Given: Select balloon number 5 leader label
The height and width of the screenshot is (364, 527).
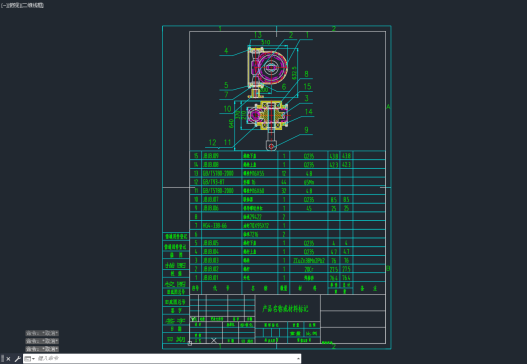Looking at the screenshot, I should 226,85.
